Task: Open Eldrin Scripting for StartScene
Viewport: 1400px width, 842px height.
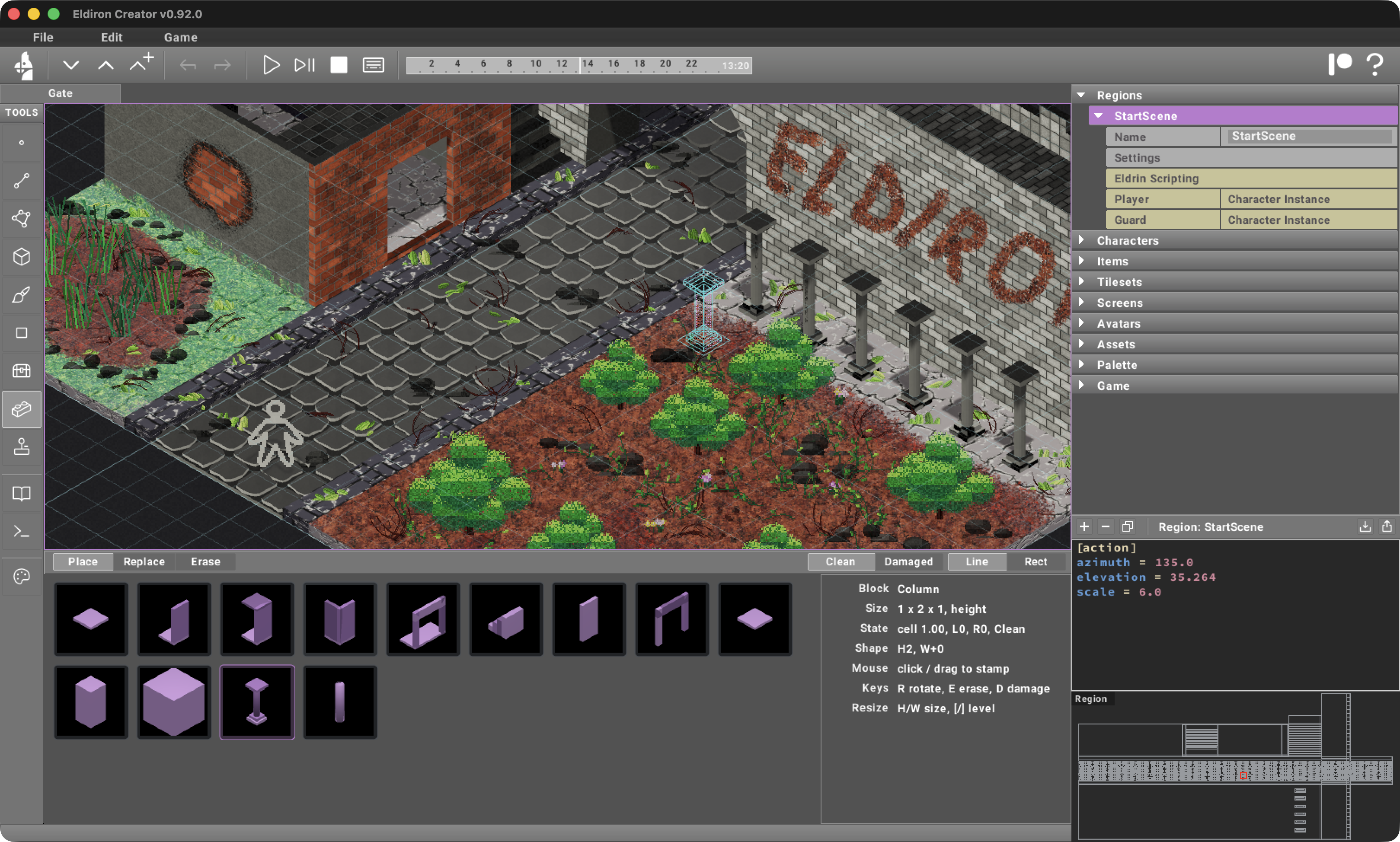Action: point(1251,178)
